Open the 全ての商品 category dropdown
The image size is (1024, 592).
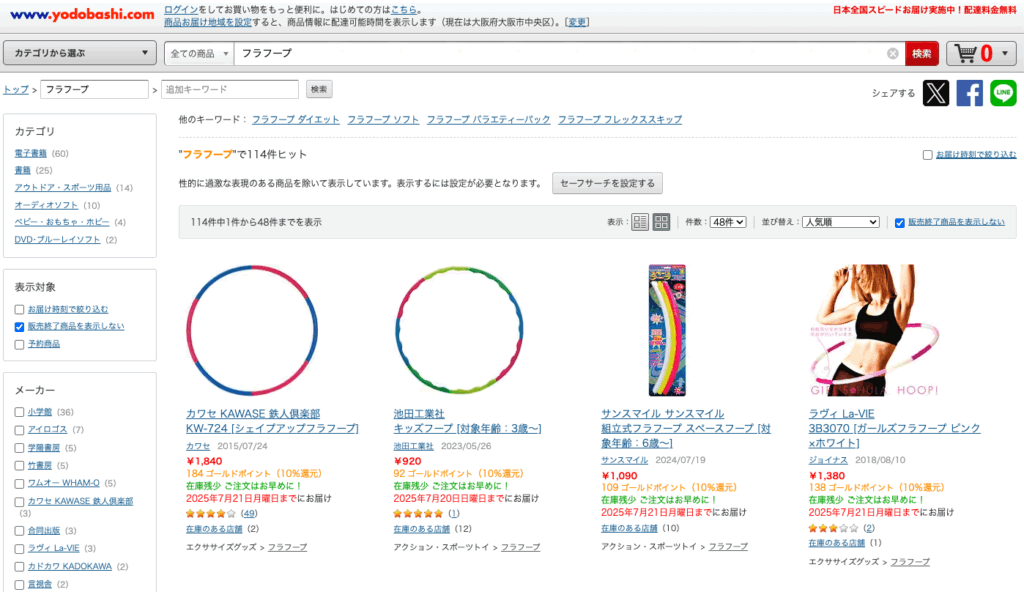[x=199, y=53]
